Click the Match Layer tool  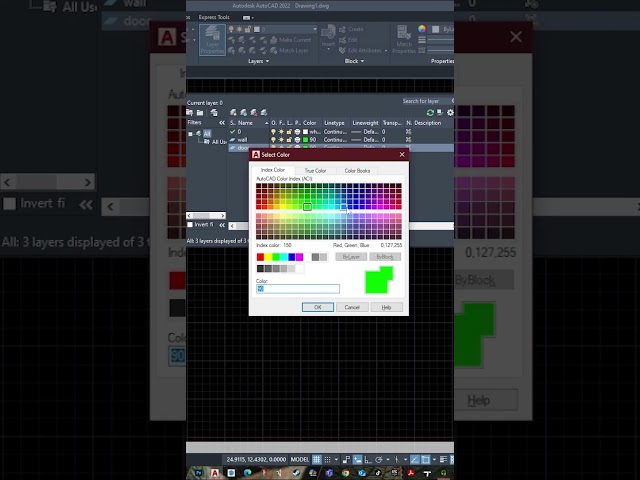point(289,51)
